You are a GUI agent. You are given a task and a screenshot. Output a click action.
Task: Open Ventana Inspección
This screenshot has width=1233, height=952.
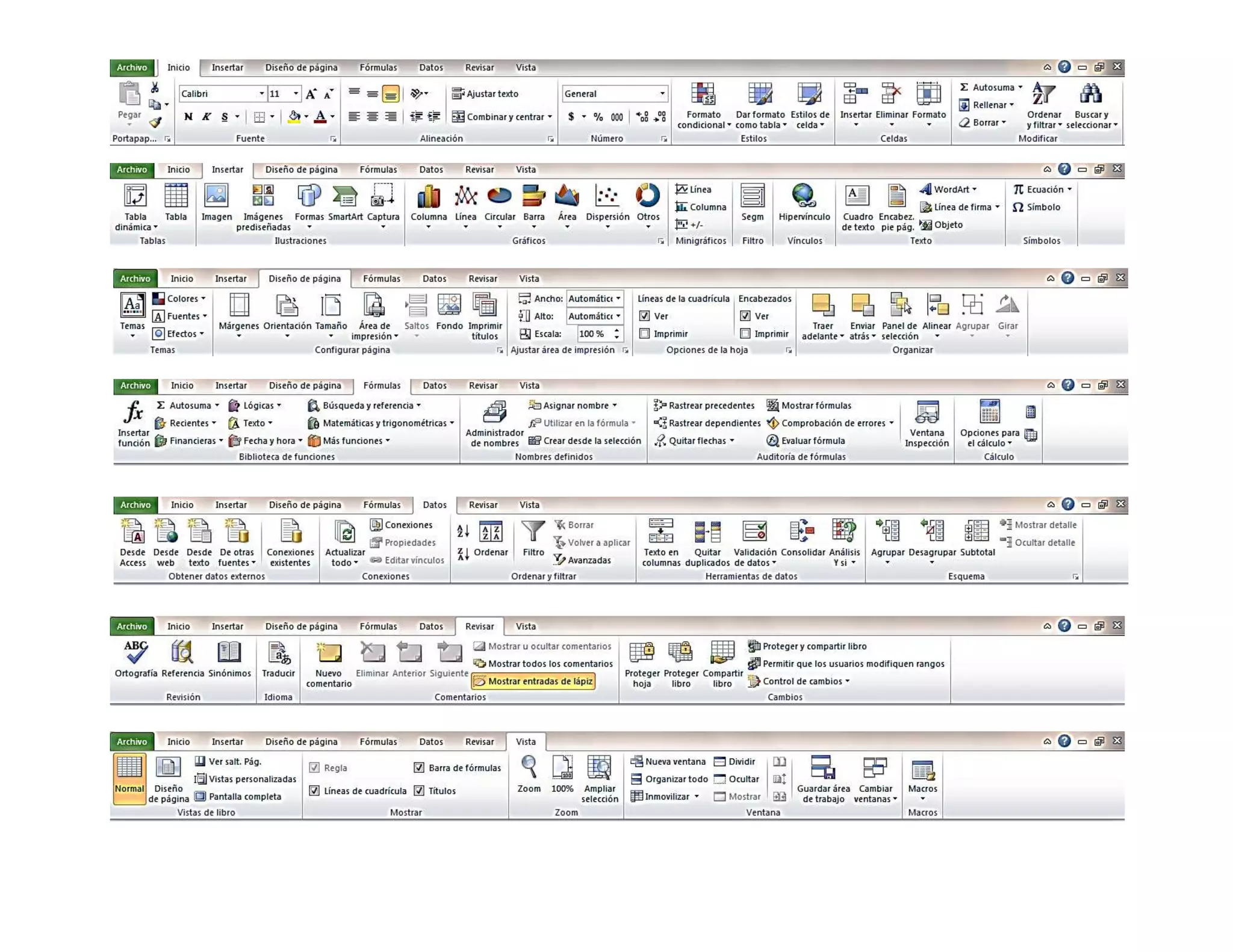(x=927, y=424)
